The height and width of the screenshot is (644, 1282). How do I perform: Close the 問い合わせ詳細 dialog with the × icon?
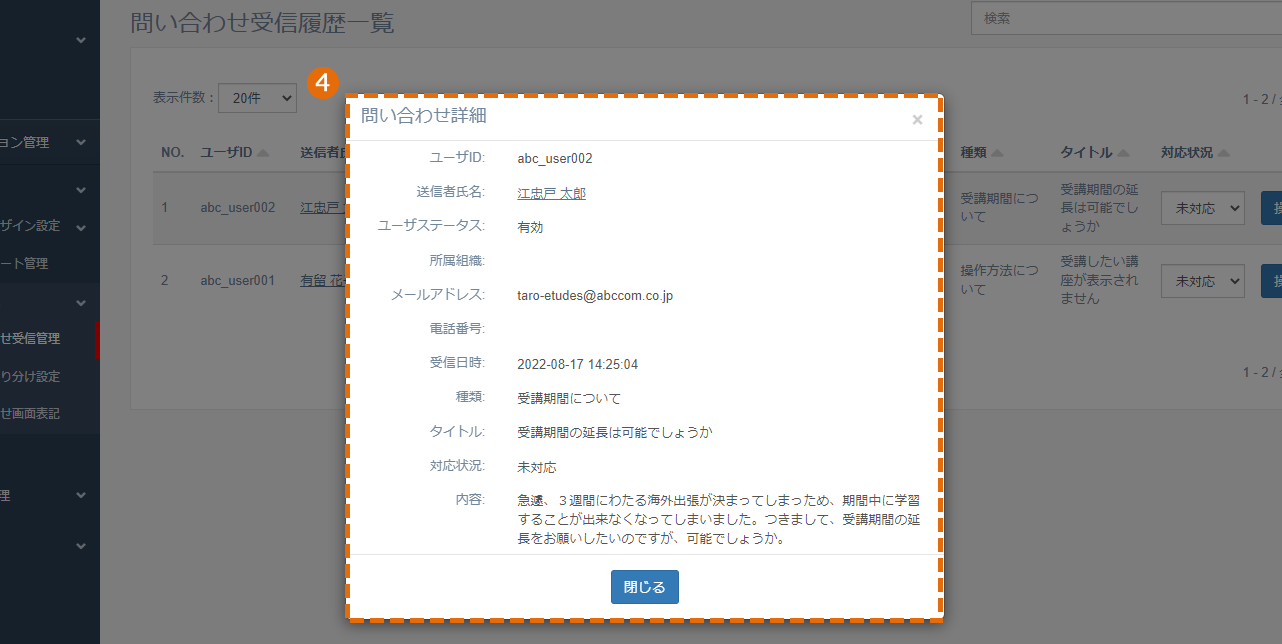[x=917, y=120]
